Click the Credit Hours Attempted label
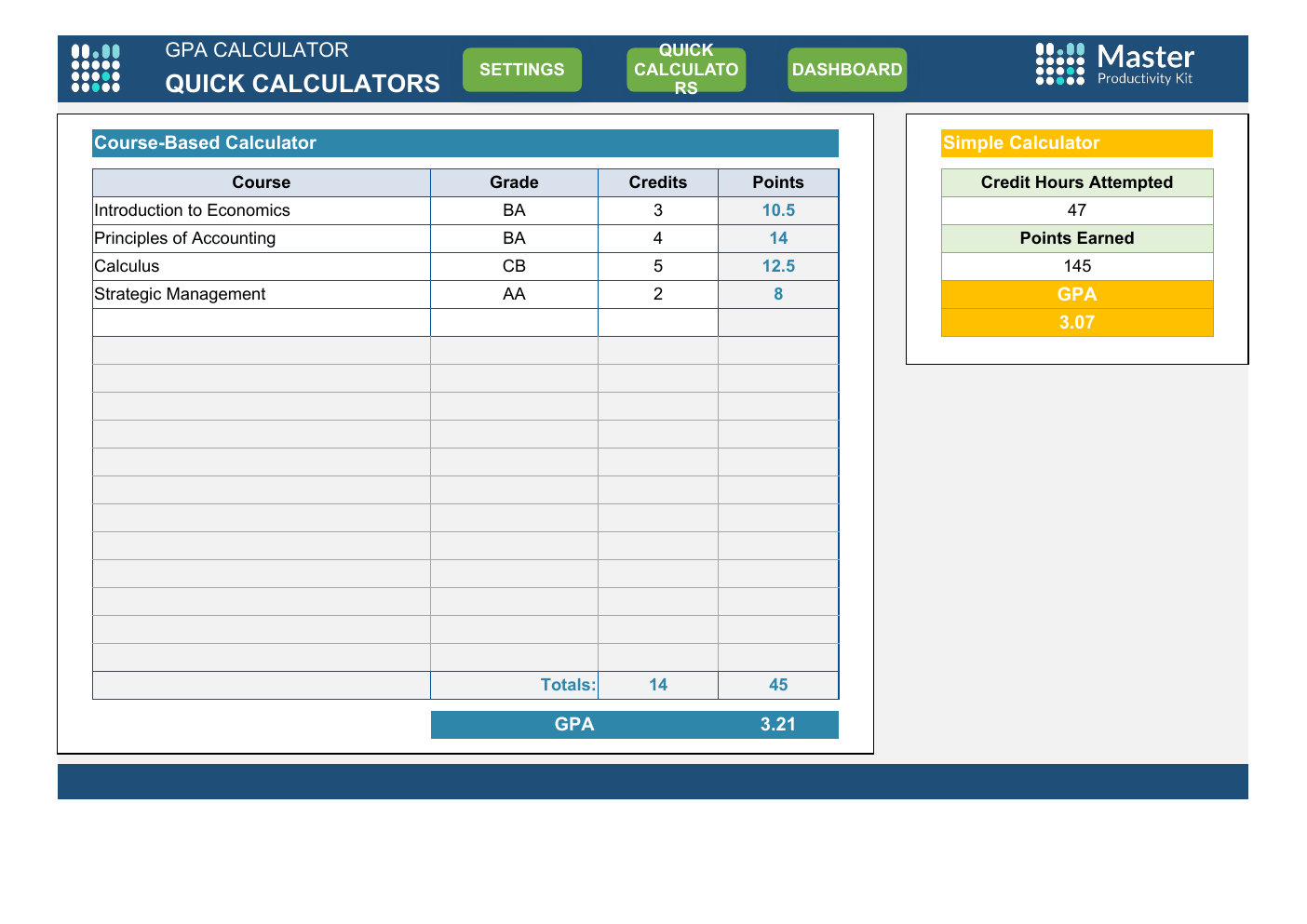The width and height of the screenshot is (1307, 924). tap(1077, 182)
